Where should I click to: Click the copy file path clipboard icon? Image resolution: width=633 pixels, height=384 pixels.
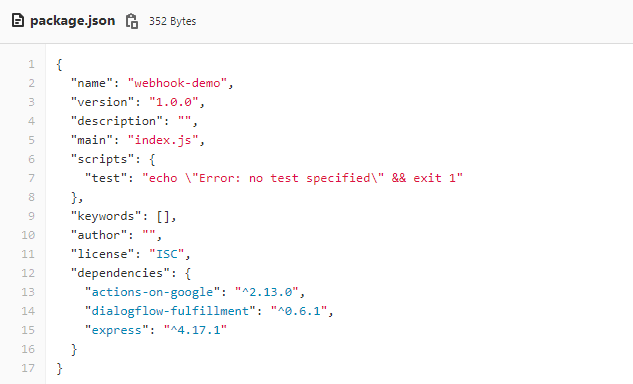(132, 21)
